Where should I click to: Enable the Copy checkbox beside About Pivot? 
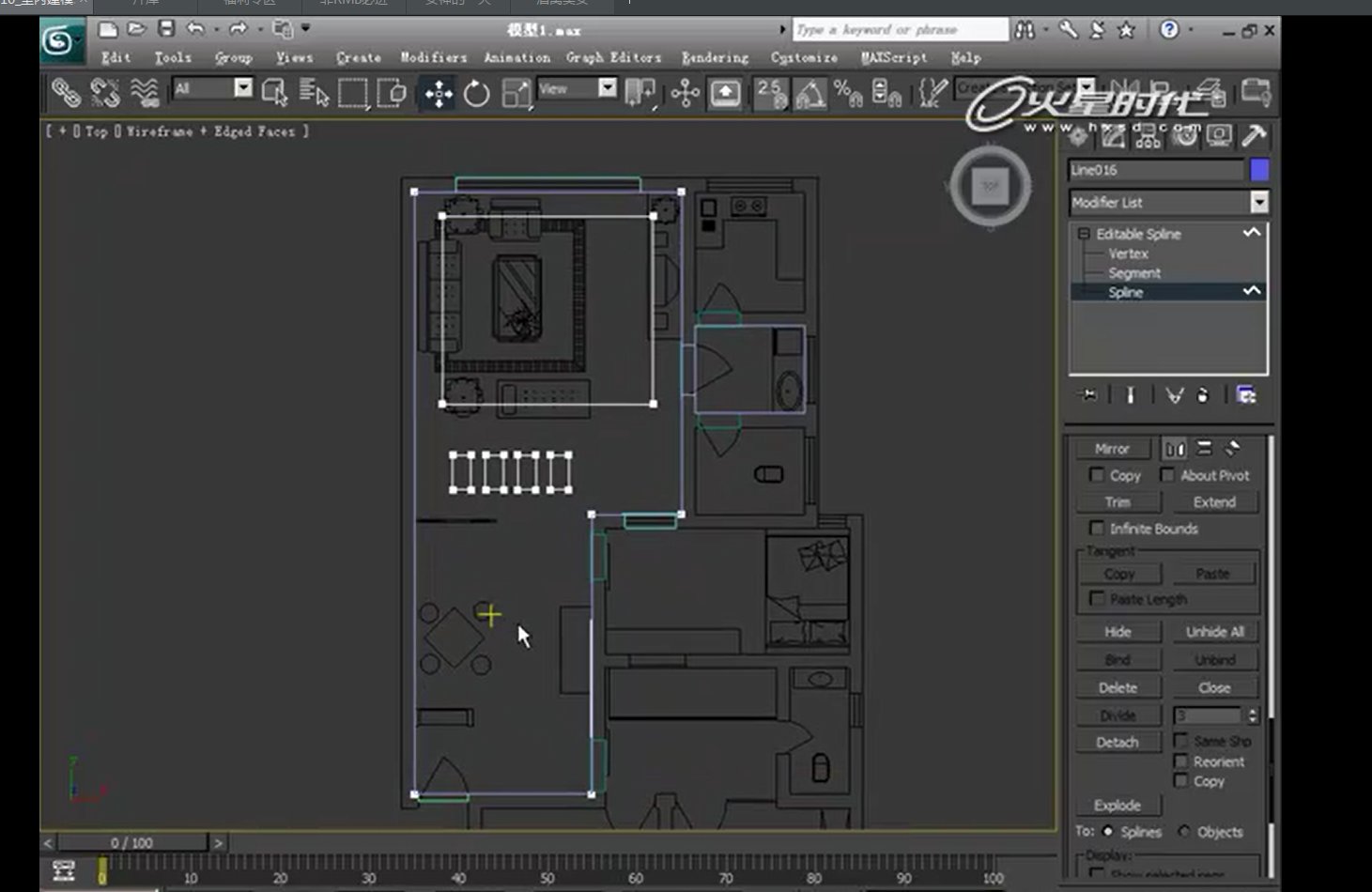[1096, 474]
